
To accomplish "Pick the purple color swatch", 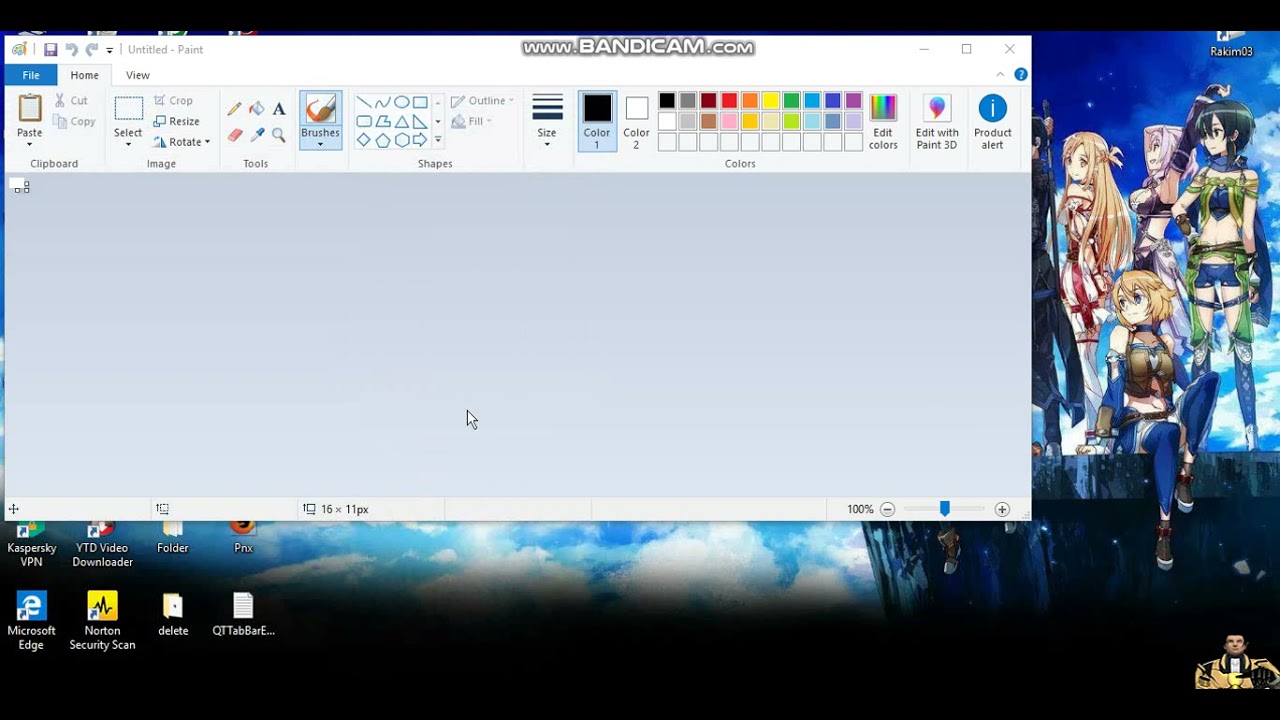I will (x=854, y=101).
